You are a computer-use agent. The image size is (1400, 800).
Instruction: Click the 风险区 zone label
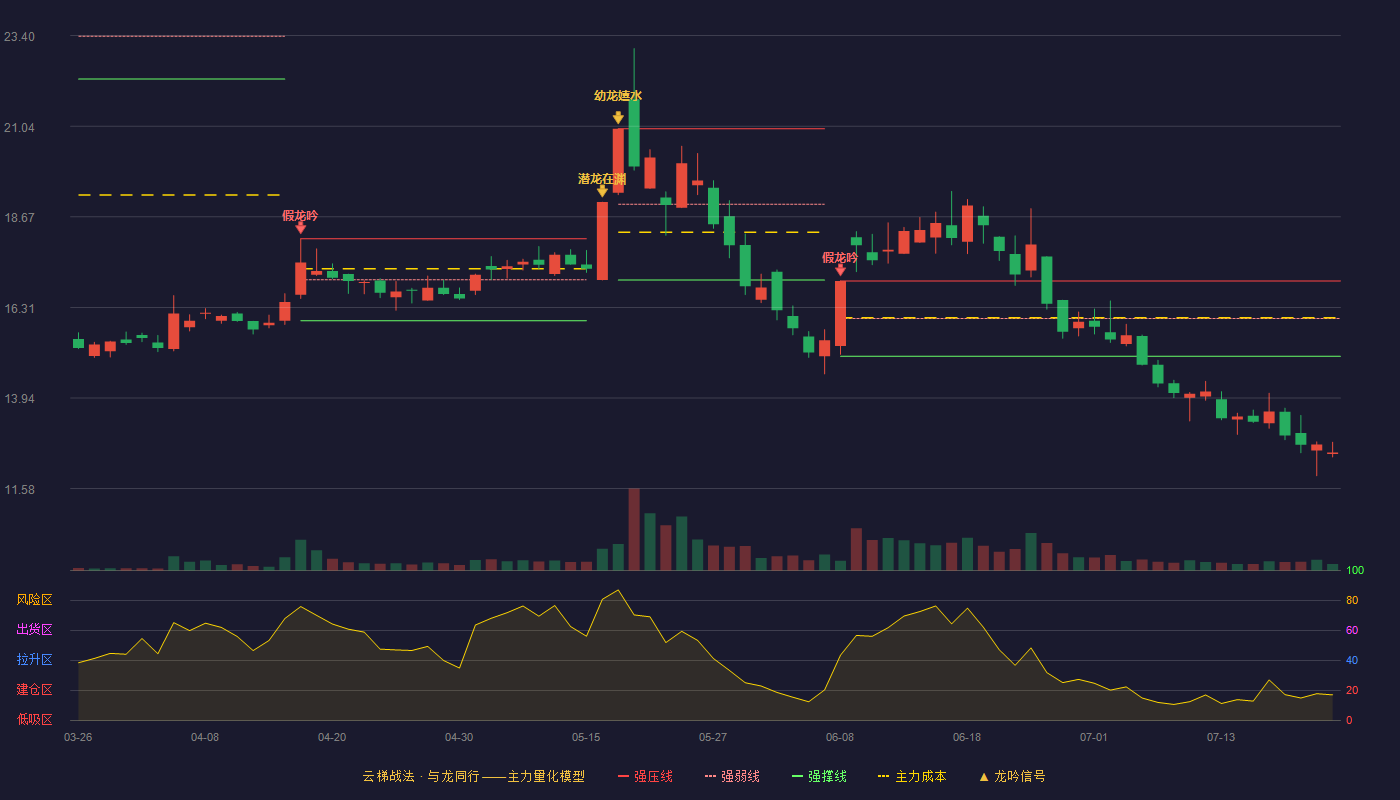[x=34, y=600]
